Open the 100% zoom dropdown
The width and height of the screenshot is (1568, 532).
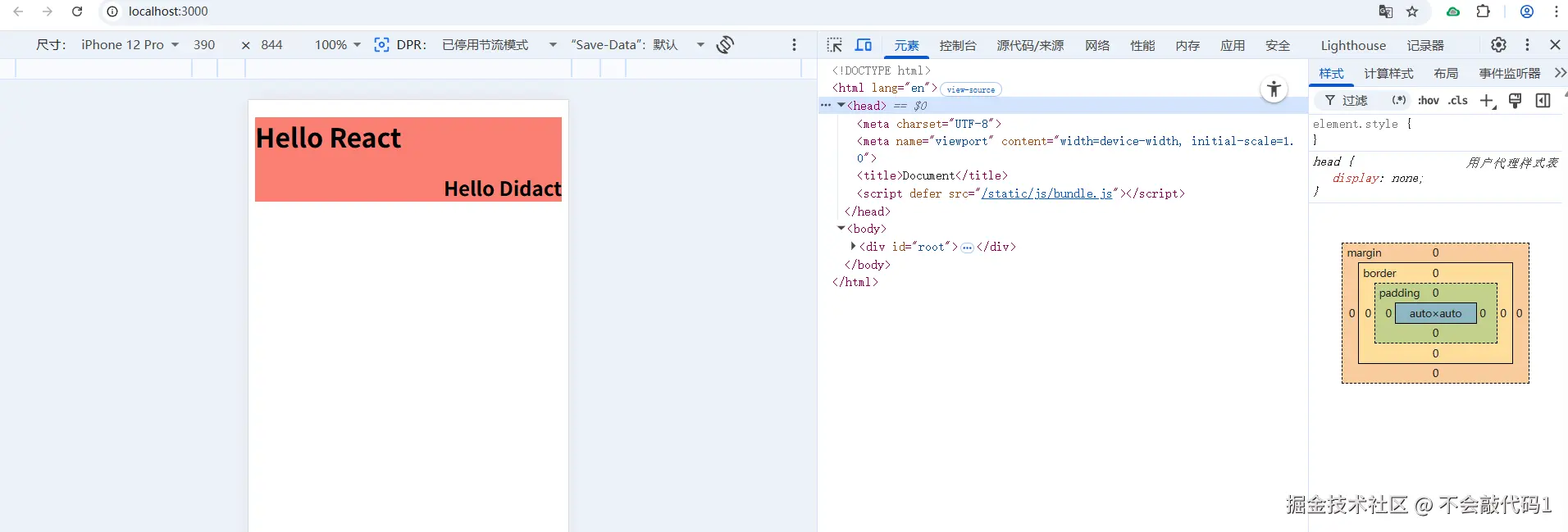(x=338, y=45)
